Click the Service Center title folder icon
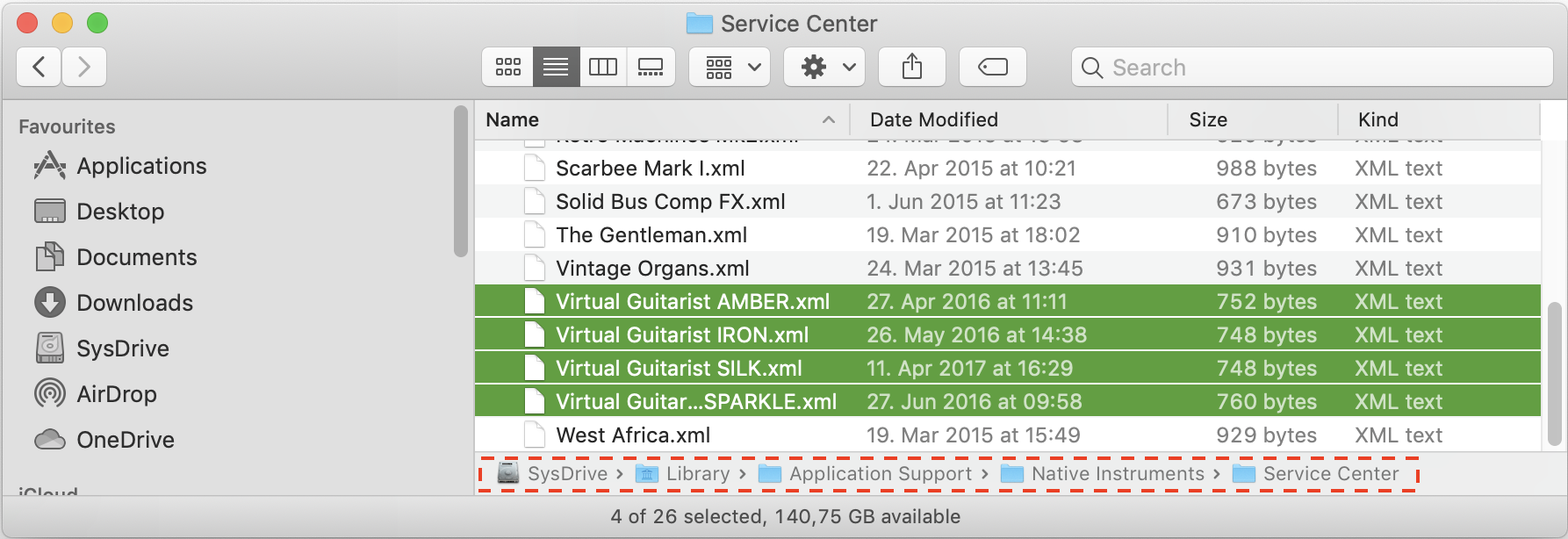The width and height of the screenshot is (1568, 539). point(700,24)
